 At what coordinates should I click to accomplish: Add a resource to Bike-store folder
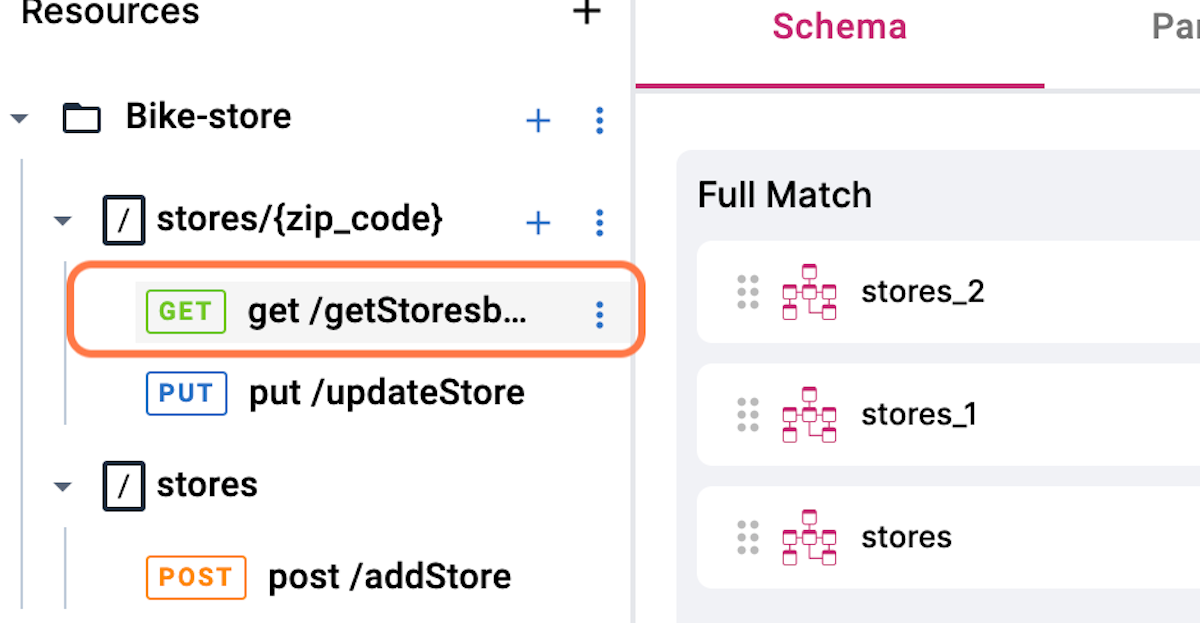538,121
